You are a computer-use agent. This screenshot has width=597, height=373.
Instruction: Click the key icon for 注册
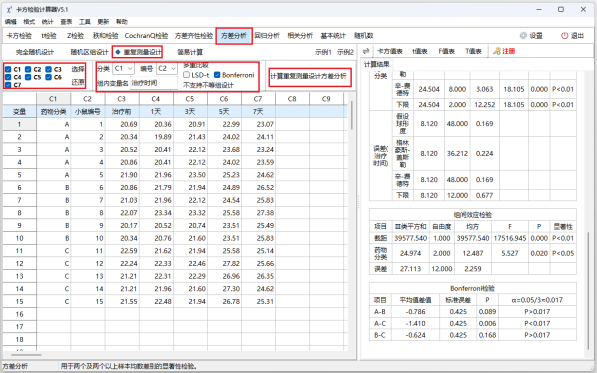[x=496, y=51]
